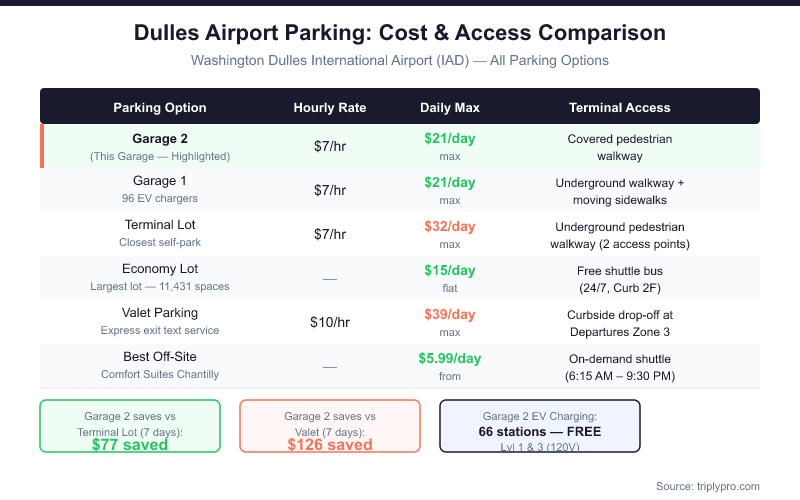Select the Best Off-Site option

[x=160, y=357]
